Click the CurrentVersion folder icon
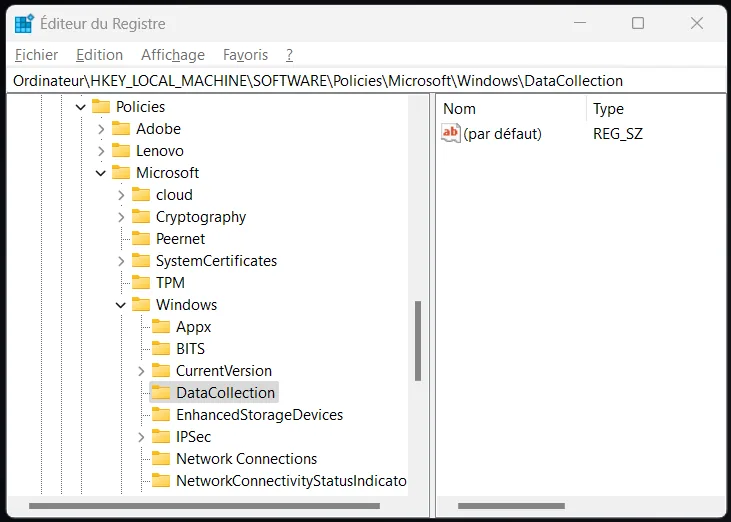Image resolution: width=731 pixels, height=522 pixels. point(161,371)
